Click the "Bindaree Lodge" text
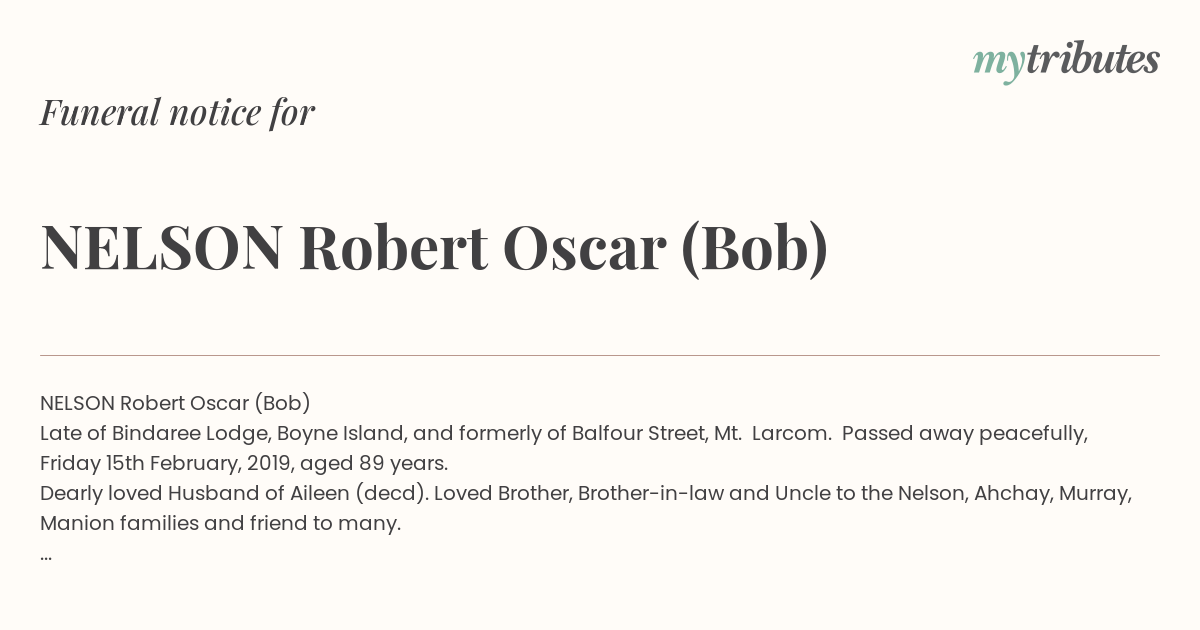Image resolution: width=1200 pixels, height=630 pixels. coord(190,433)
